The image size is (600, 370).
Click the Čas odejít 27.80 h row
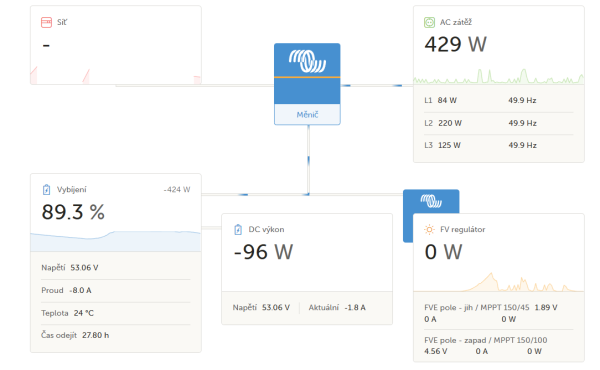[x=116, y=335]
